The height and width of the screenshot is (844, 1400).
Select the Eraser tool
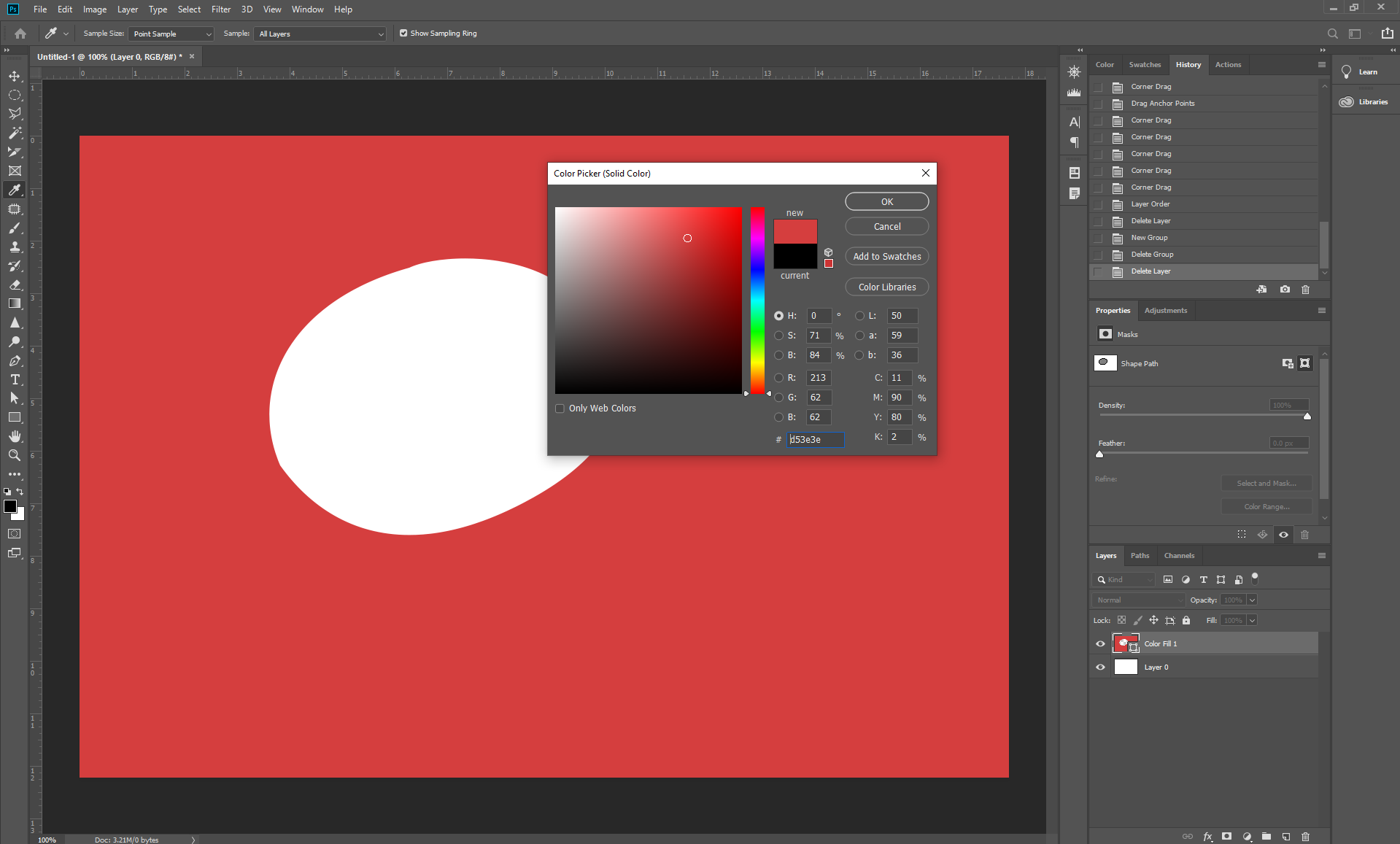[x=15, y=284]
